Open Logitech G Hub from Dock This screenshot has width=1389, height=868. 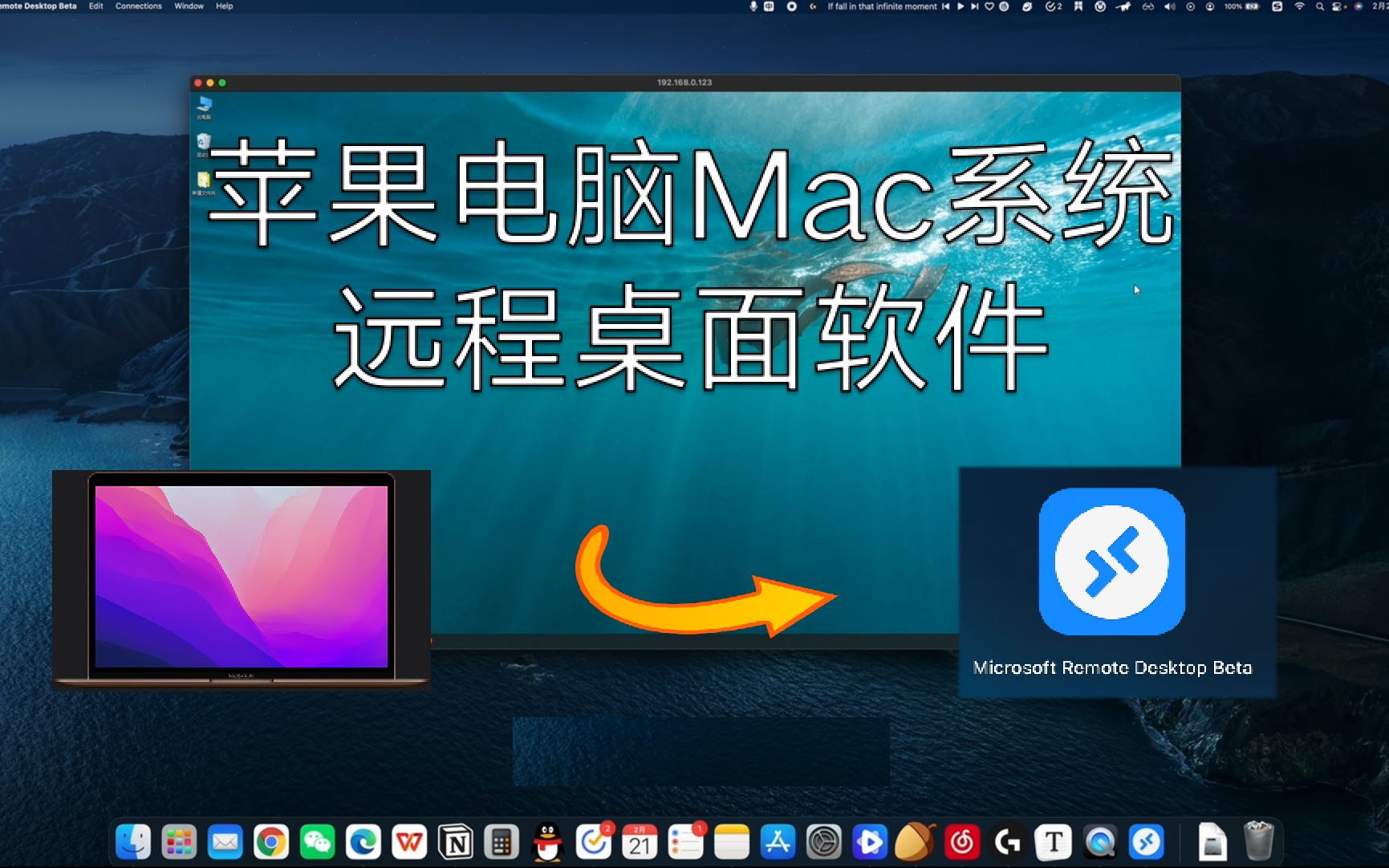pos(1008,842)
